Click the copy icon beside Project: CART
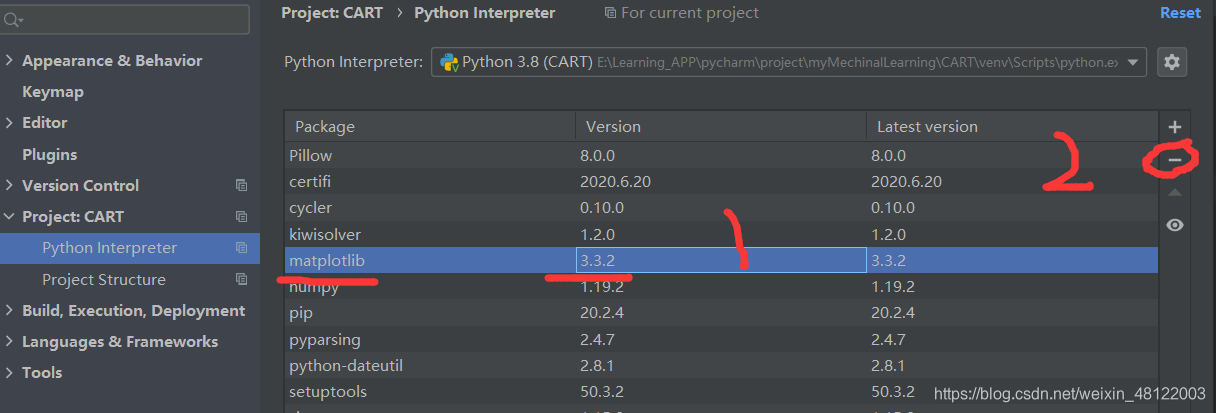The image size is (1216, 413). click(x=241, y=216)
